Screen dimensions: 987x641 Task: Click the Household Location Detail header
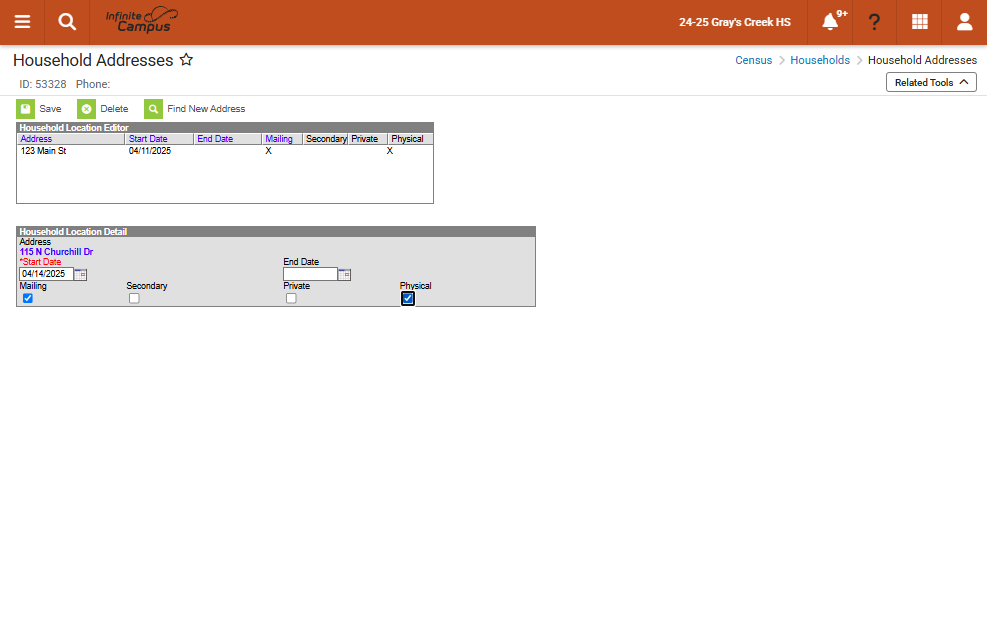coord(276,232)
